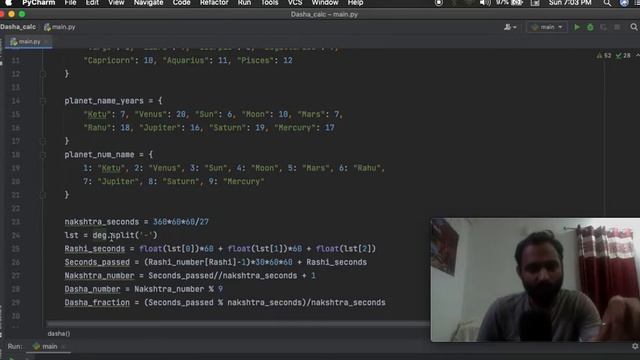
Task: Open Run panel settings gear icon
Action: point(635,346)
